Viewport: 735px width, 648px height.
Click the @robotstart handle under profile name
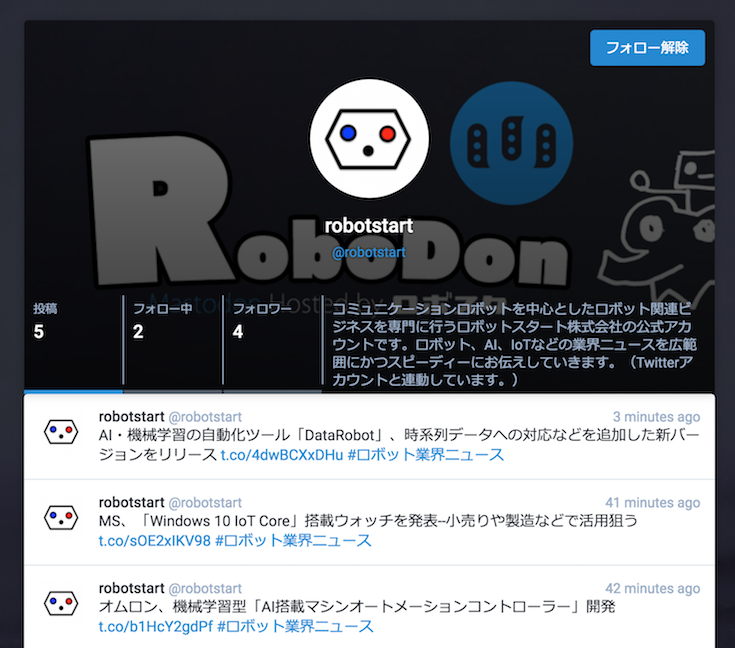click(x=368, y=252)
